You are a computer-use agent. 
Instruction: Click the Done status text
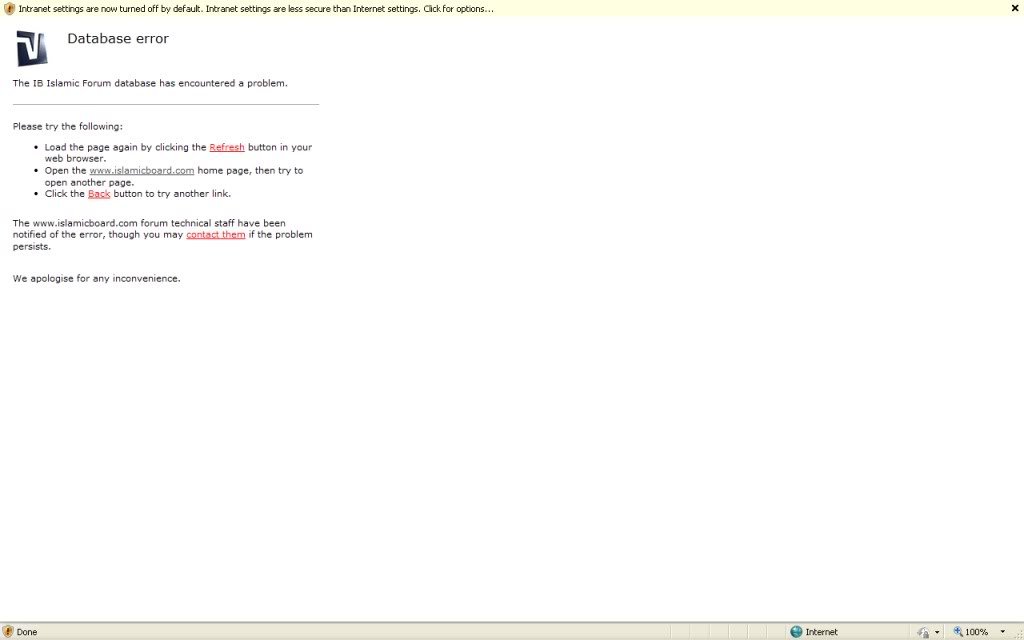click(27, 632)
